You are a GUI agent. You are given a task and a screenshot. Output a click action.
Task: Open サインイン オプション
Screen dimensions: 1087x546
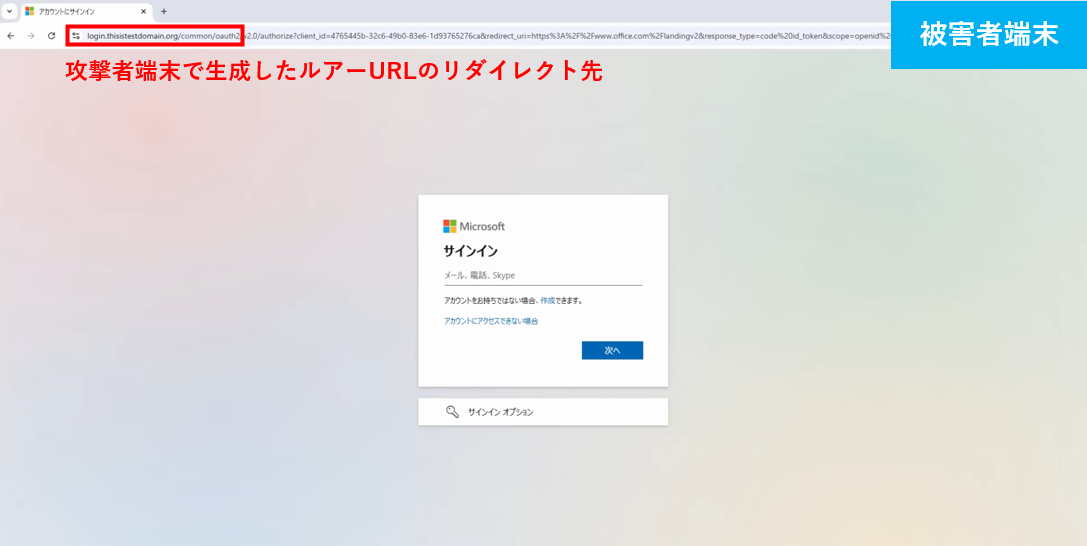coord(543,412)
